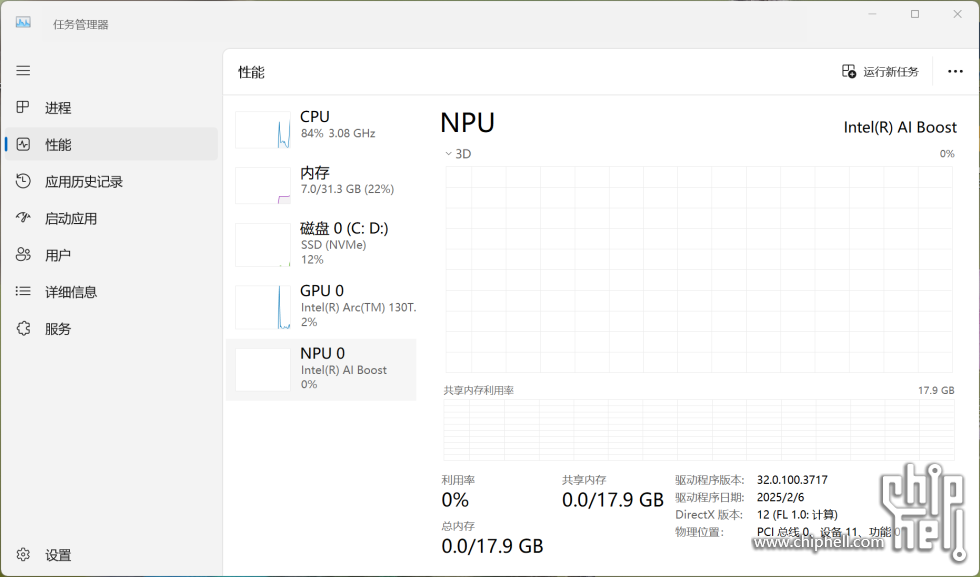Toggle the hamburger navigation menu

pyautogui.click(x=23, y=71)
